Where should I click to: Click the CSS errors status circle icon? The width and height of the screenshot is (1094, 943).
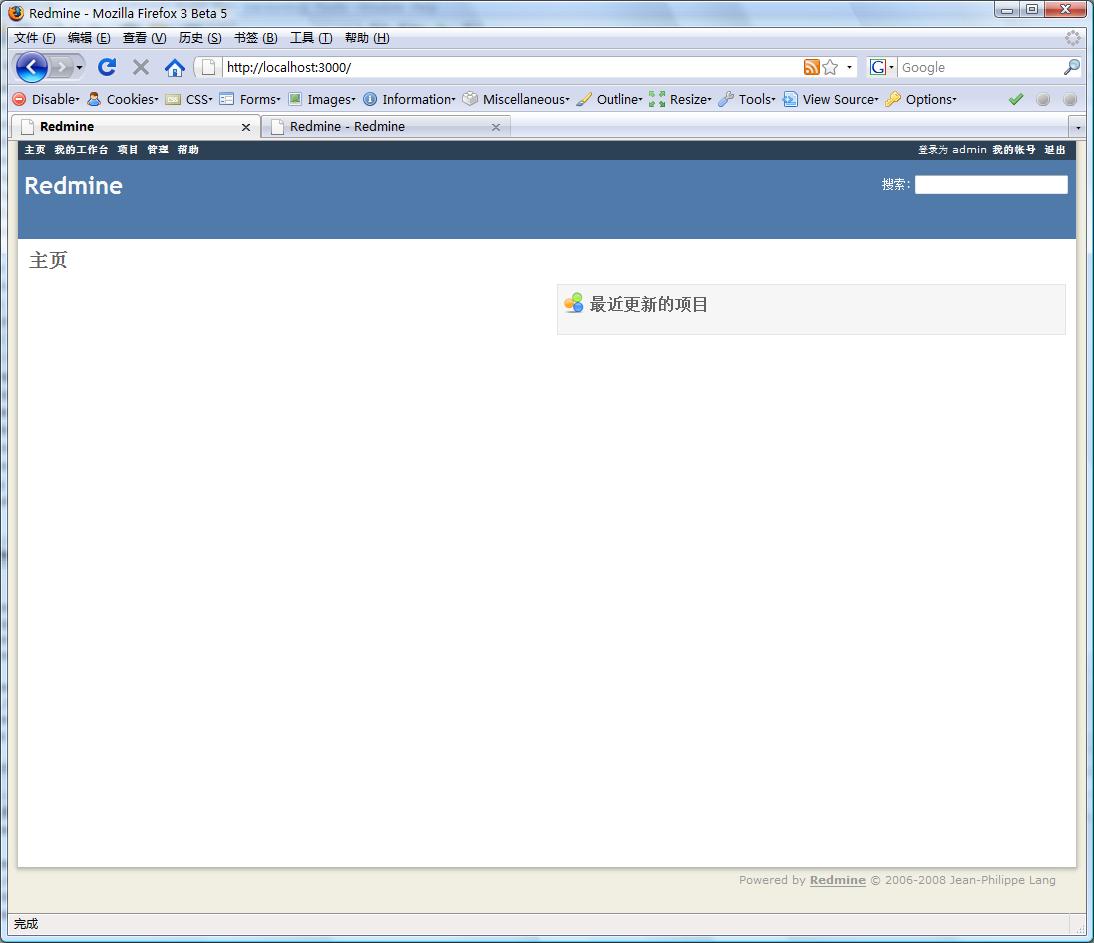pos(1043,99)
